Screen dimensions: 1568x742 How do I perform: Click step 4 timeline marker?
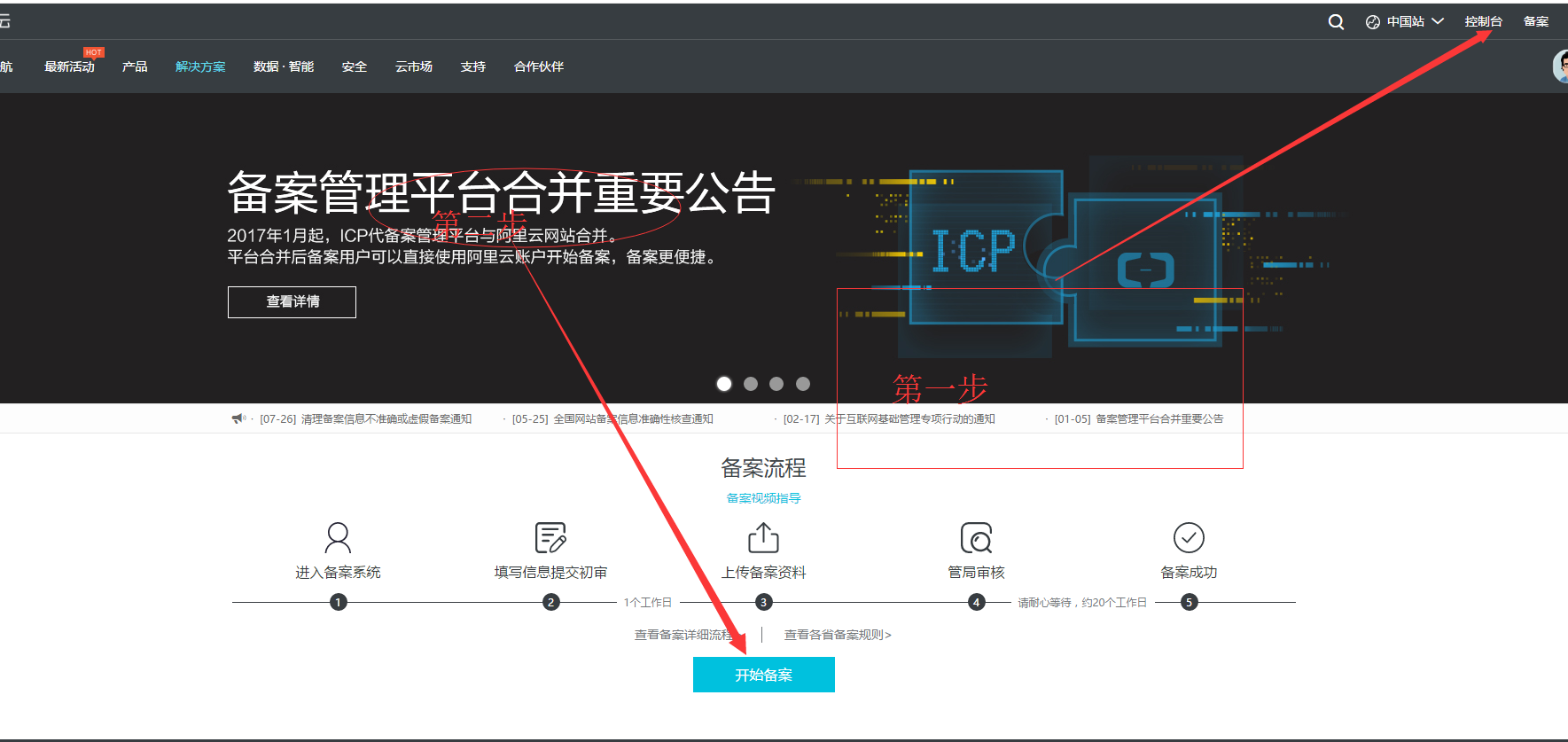[976, 602]
